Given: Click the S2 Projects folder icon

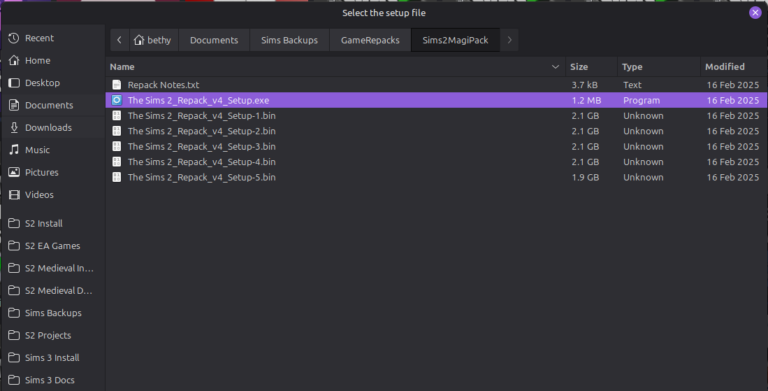Looking at the screenshot, I should (x=14, y=335).
